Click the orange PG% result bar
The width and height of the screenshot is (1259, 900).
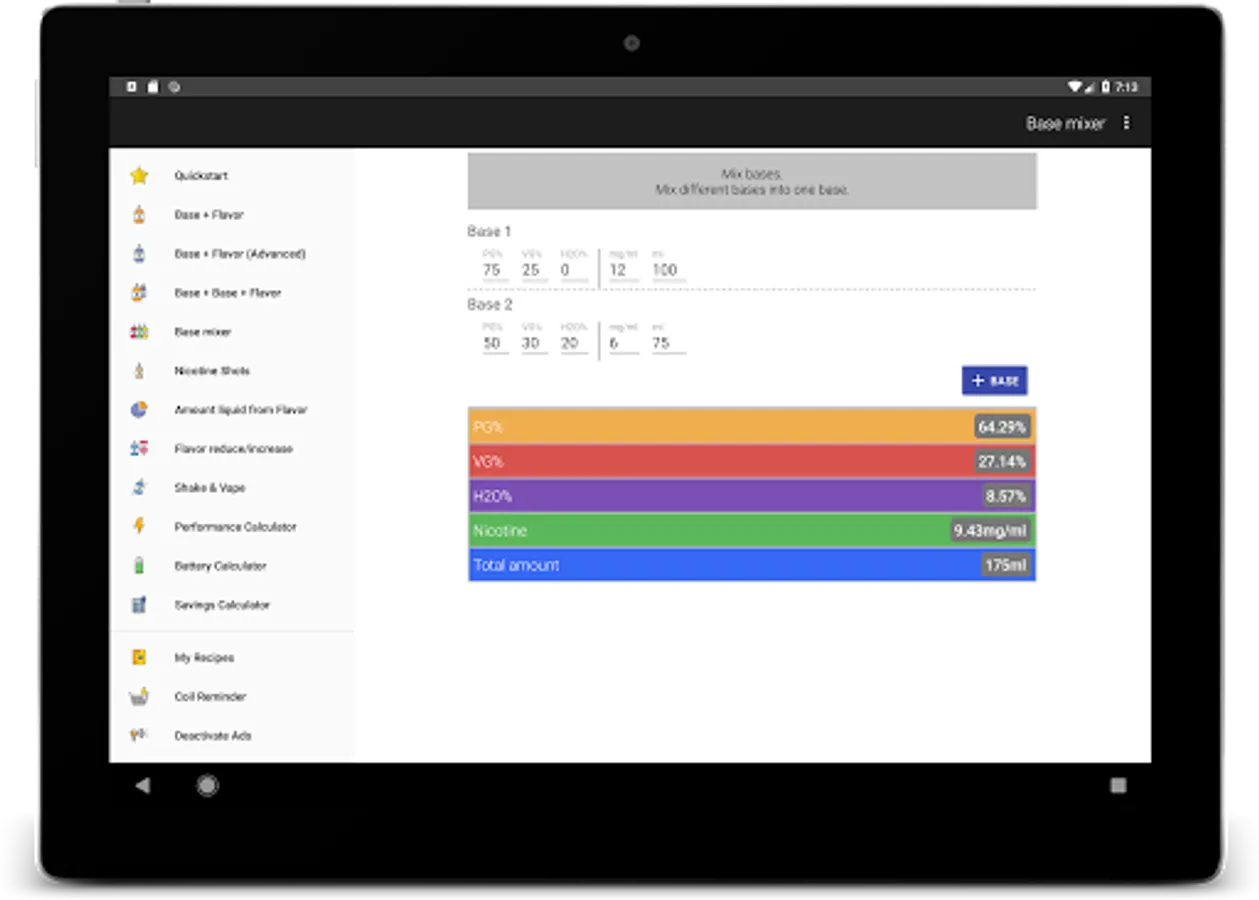[x=752, y=427]
